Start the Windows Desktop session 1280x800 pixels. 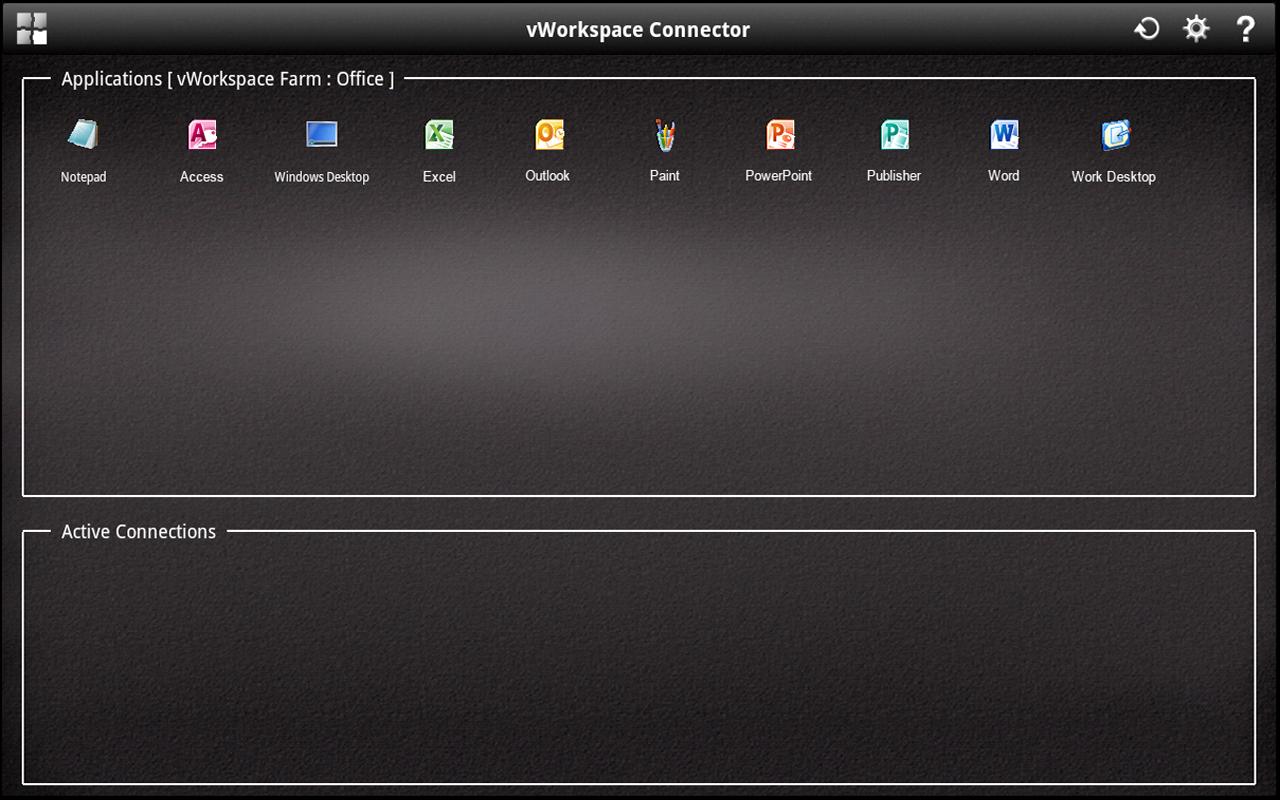tap(321, 135)
